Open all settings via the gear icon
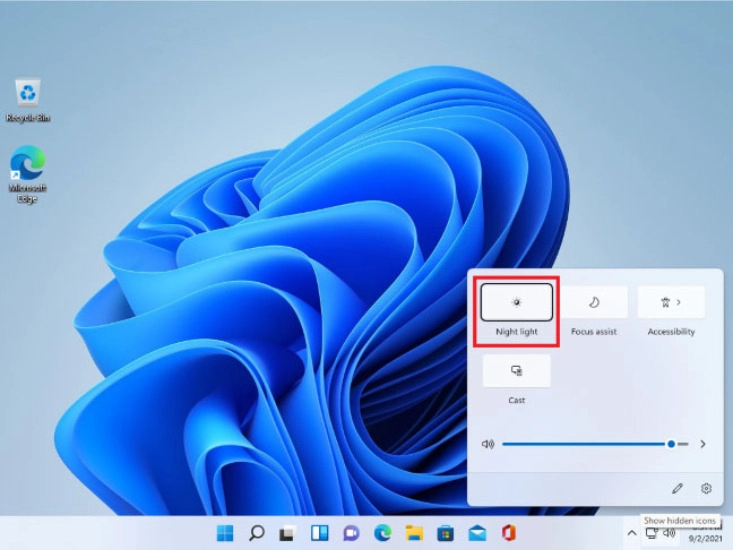The width and height of the screenshot is (733, 550). tap(706, 488)
